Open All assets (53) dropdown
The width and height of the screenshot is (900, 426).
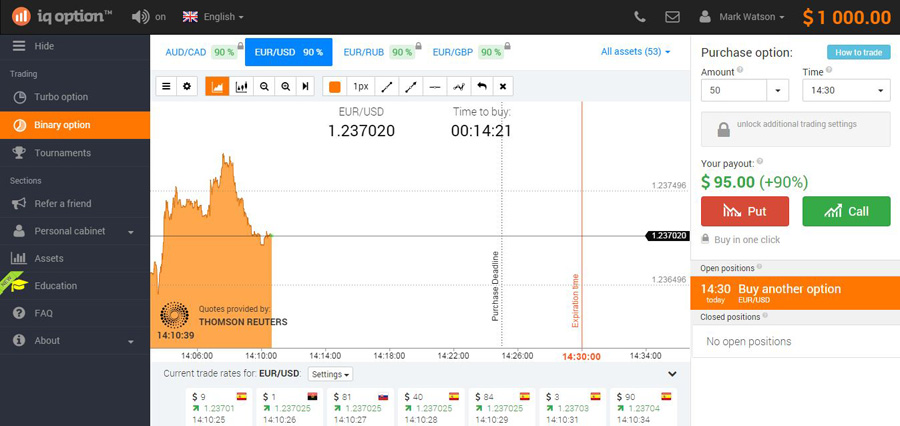[x=635, y=52]
